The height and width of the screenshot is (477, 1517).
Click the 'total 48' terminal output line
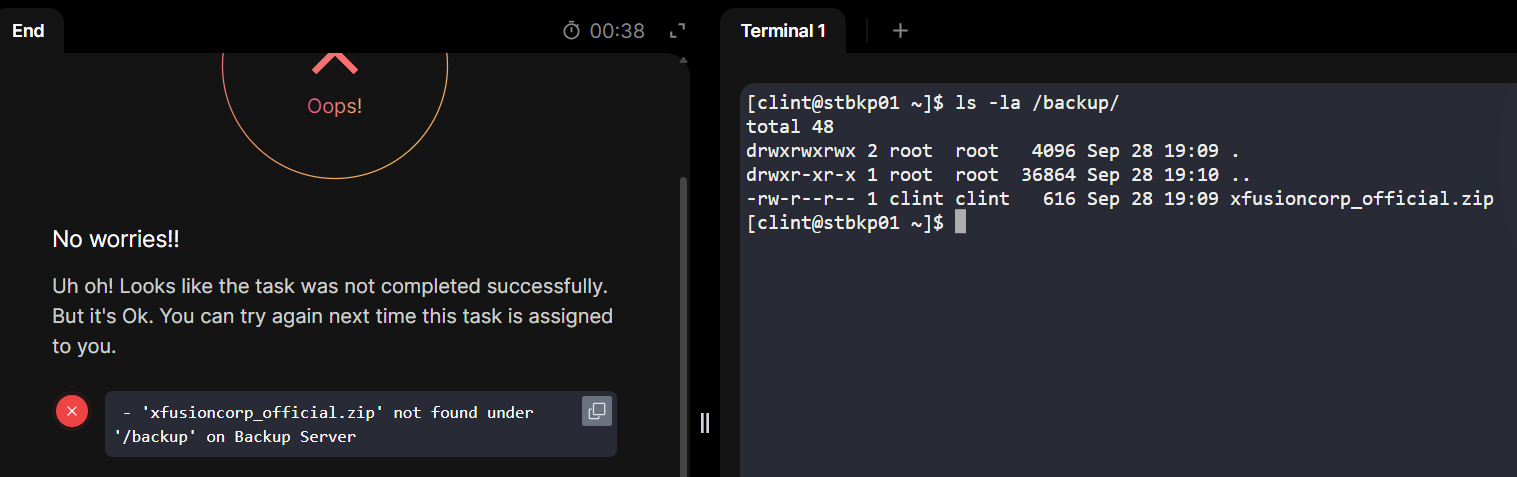pos(790,127)
